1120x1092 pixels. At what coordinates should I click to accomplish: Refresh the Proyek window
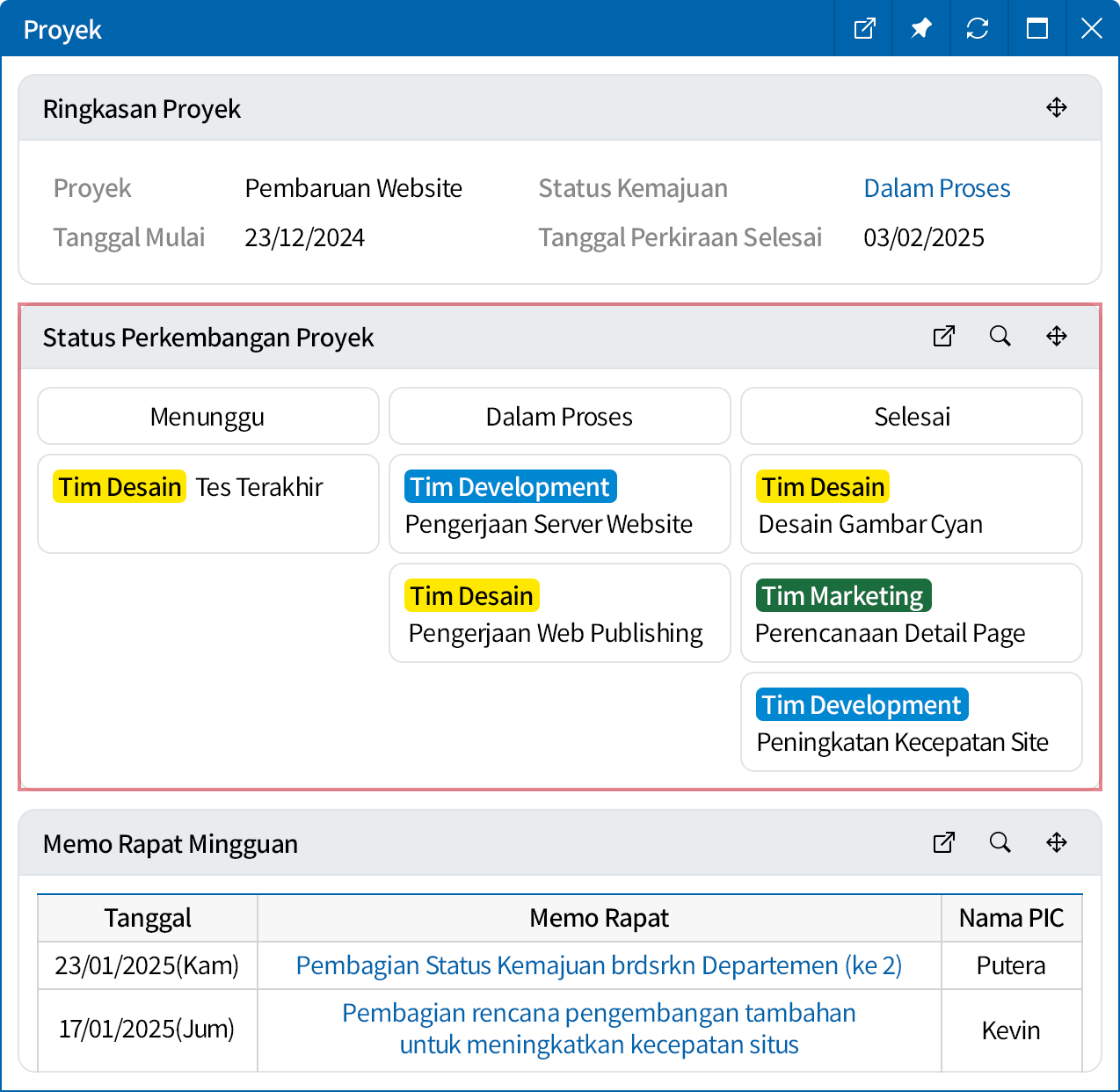point(978,28)
